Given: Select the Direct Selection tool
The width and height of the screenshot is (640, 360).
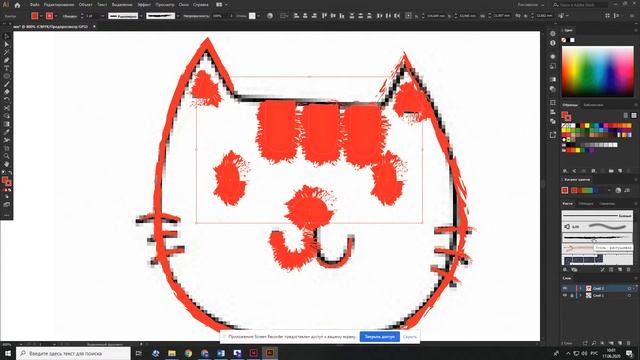Looking at the screenshot, I should [7, 44].
